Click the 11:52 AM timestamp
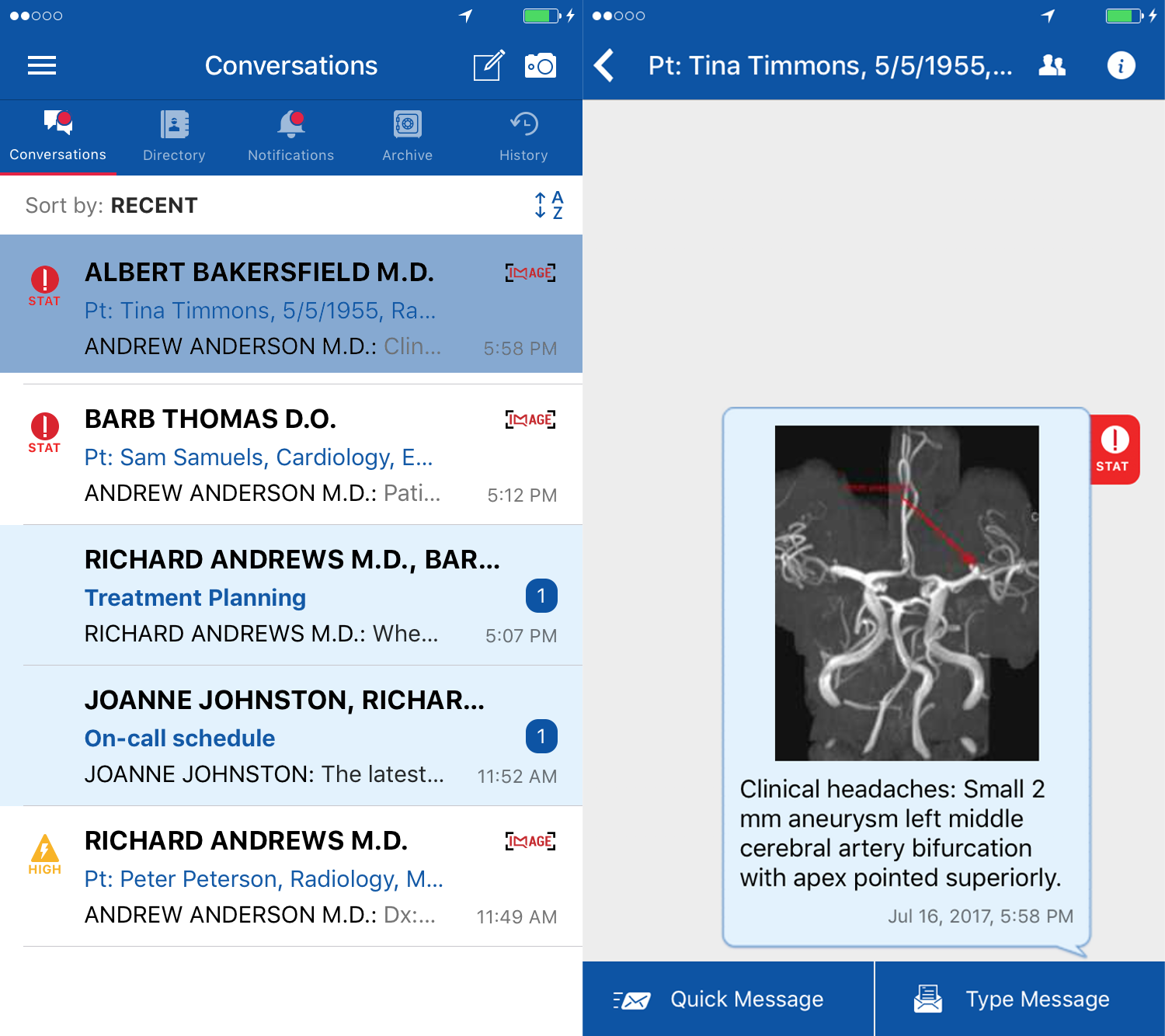Screen dimensions: 1165x1036 (516, 777)
